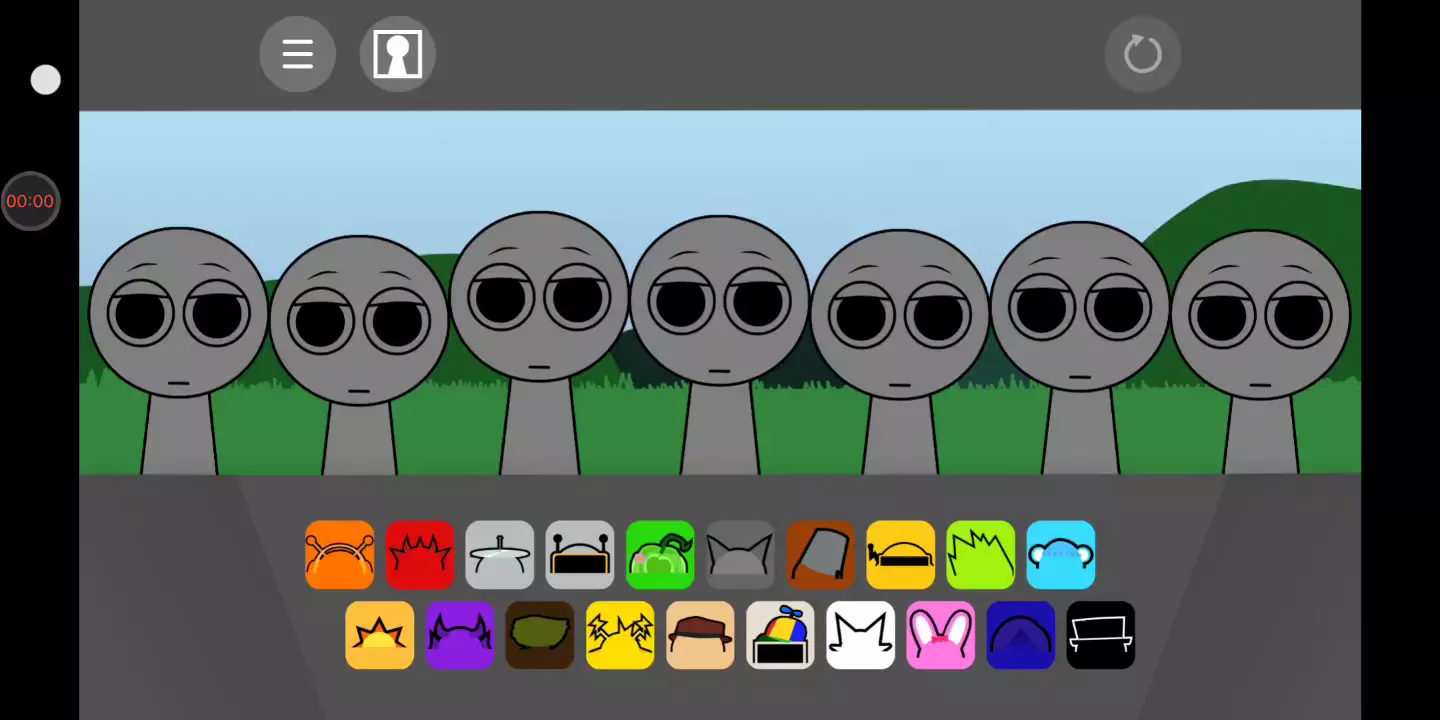Select the orange headphones character icon

(340, 555)
